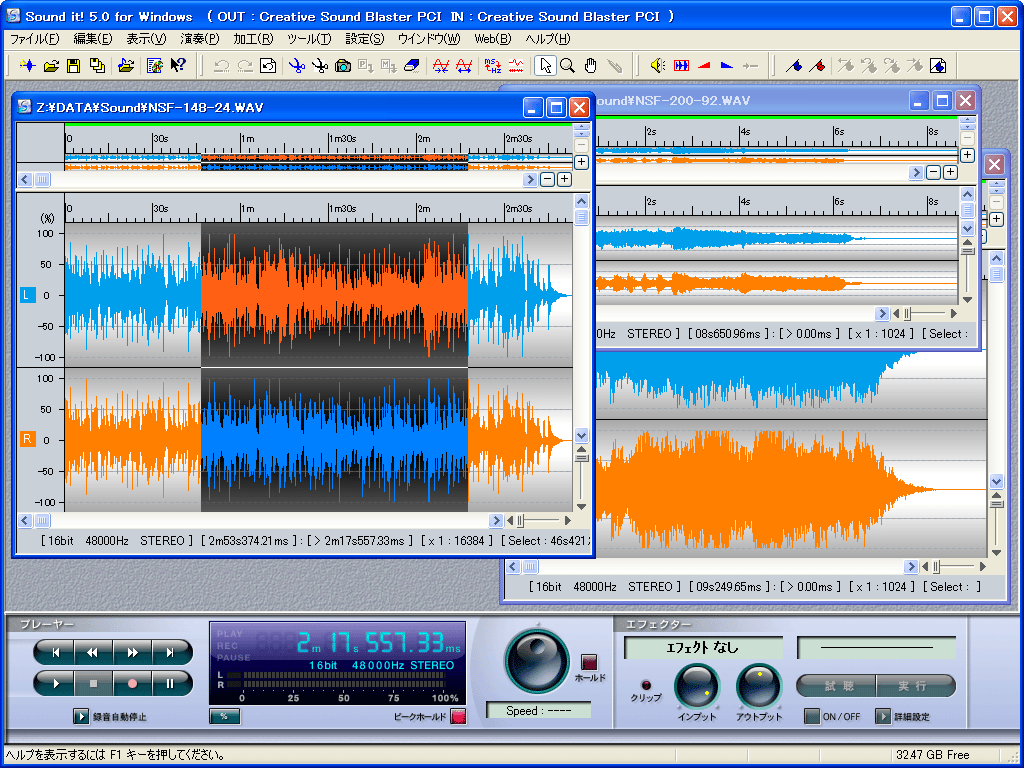
Task: Pause playback with the pause button
Action: pos(170,683)
